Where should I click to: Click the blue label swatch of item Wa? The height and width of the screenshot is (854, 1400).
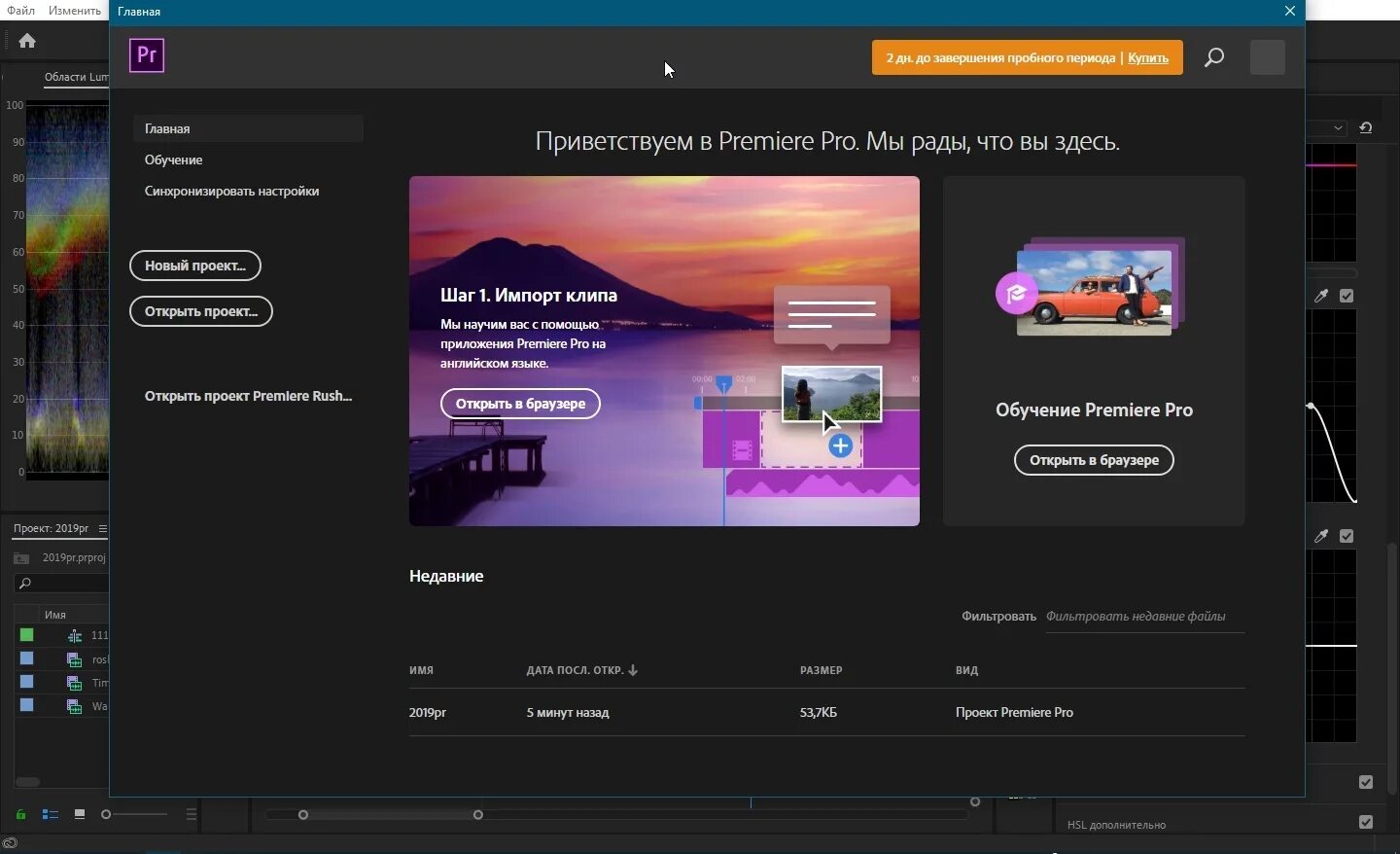point(27,705)
